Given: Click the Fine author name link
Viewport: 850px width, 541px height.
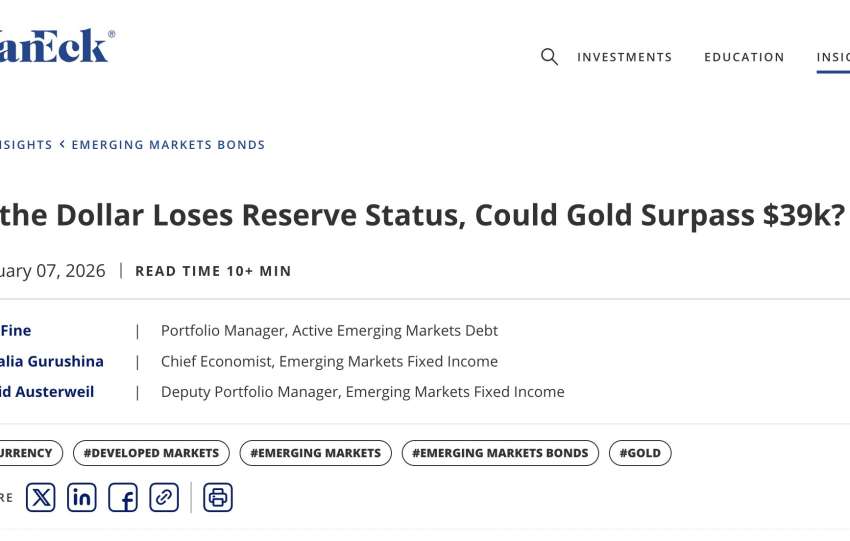Looking at the screenshot, I should (x=15, y=330).
